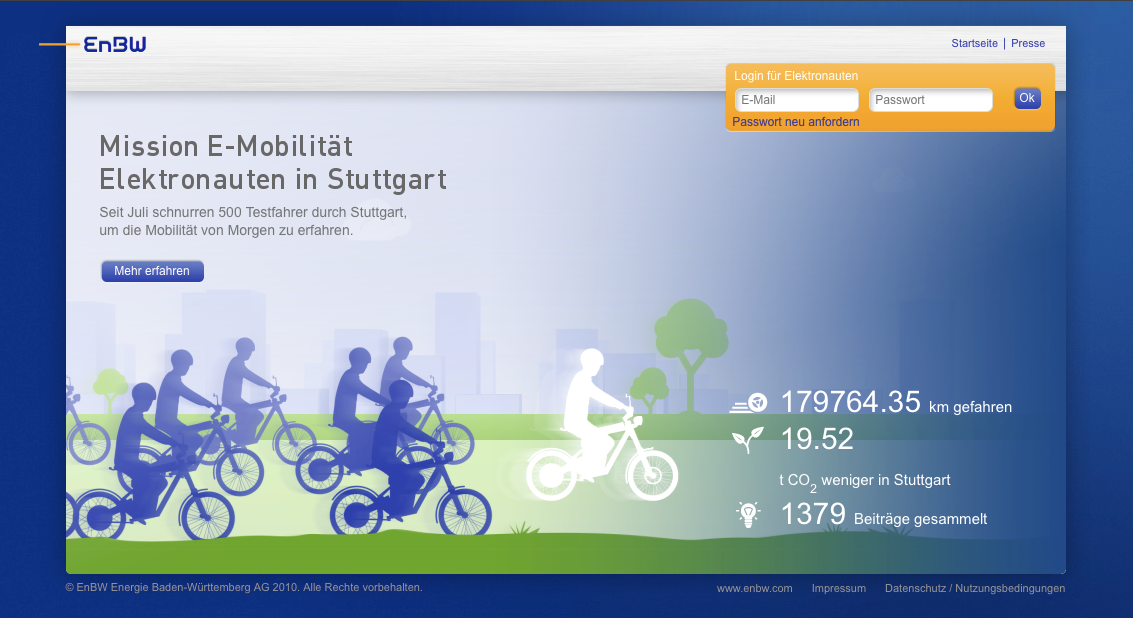The image size is (1133, 618).
Task: Click Passwort neu anfordern link
Action: pos(796,121)
